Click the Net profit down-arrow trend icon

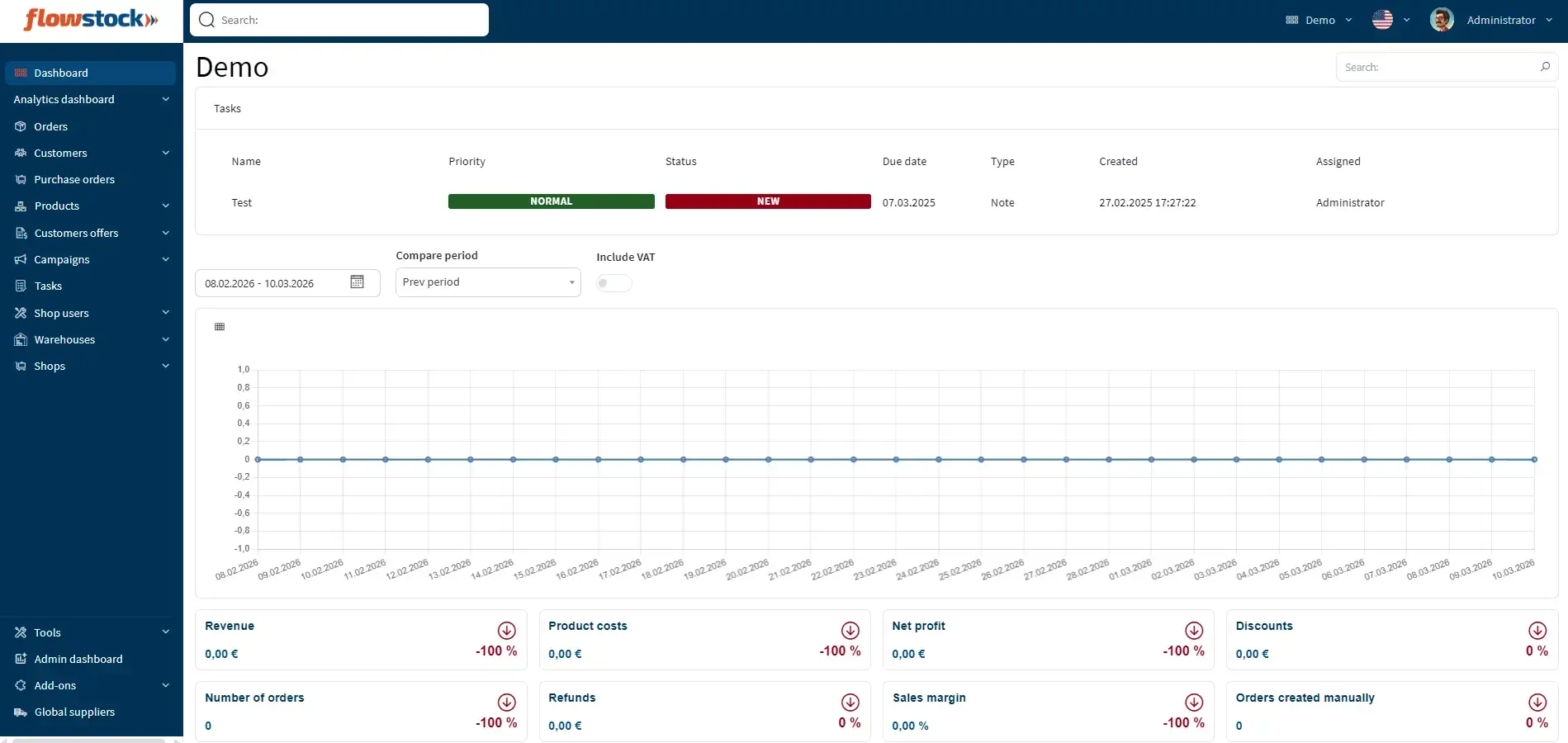[x=1194, y=630]
